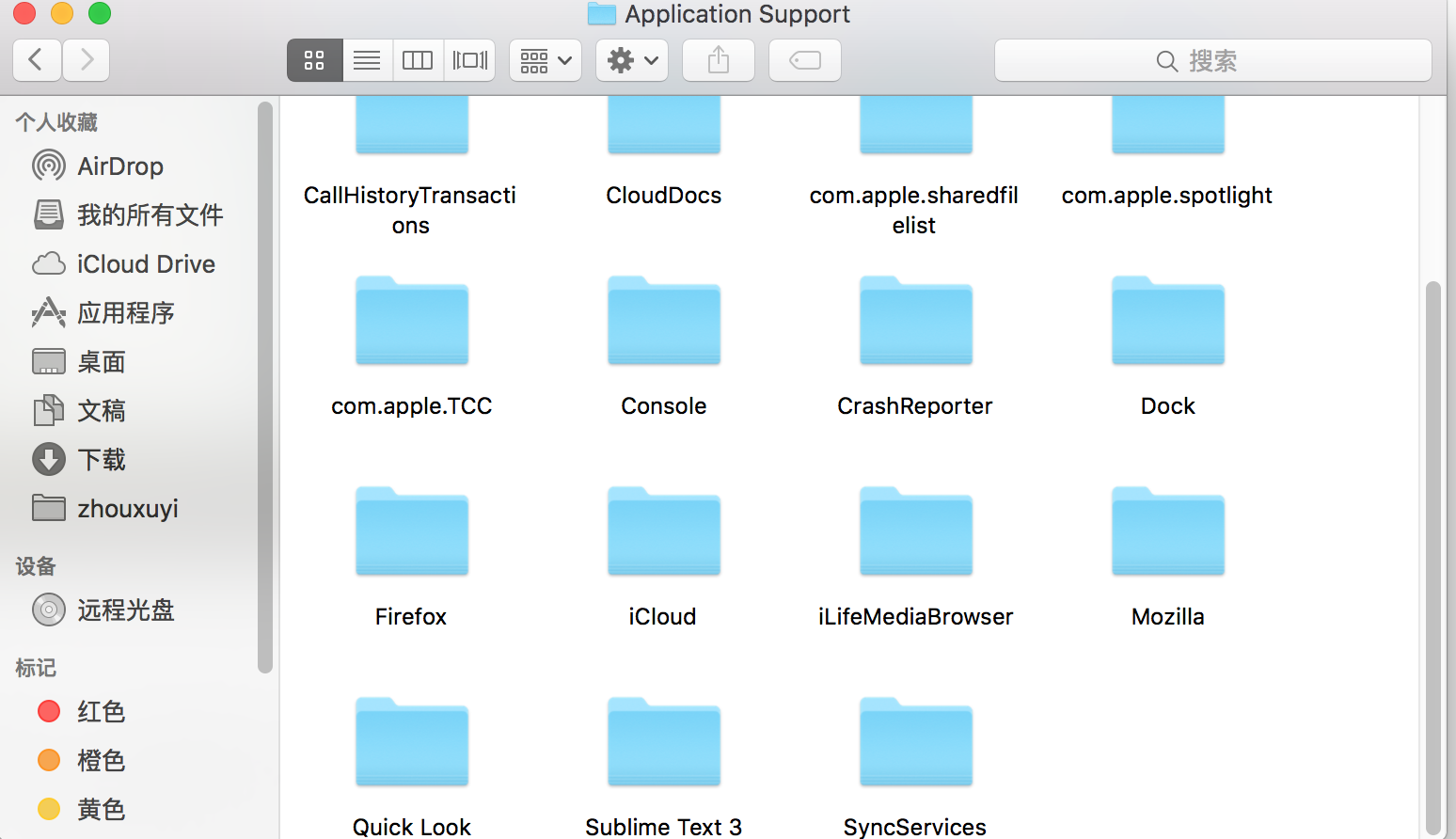
Task: Select the 红色 tag
Action: 101,711
